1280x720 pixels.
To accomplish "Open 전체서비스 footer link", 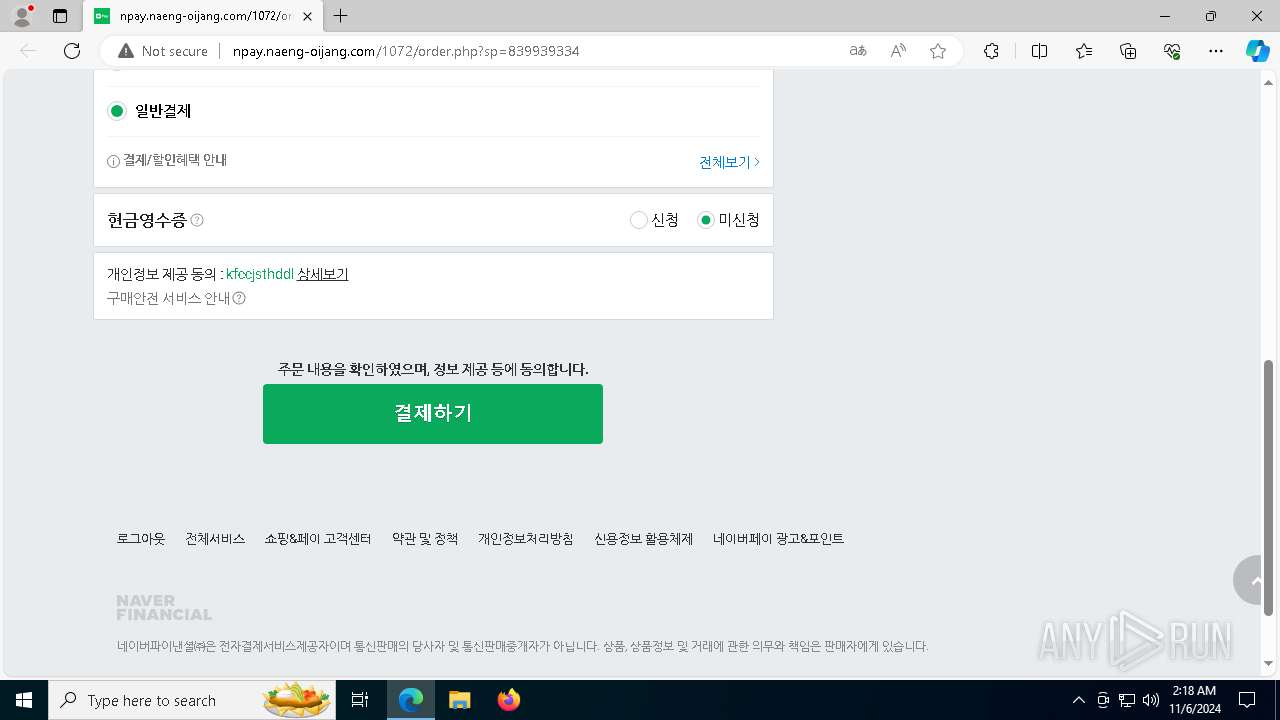I will pyautogui.click(x=215, y=538).
